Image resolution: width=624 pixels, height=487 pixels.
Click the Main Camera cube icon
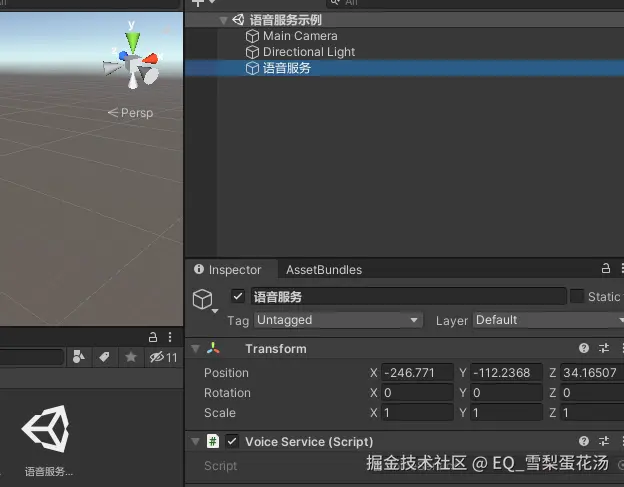[x=252, y=36]
